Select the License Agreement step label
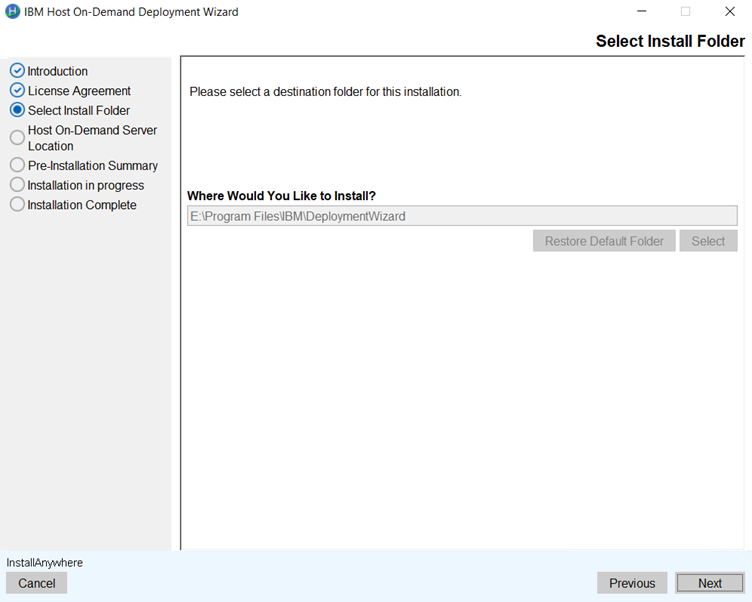 pyautogui.click(x=79, y=91)
